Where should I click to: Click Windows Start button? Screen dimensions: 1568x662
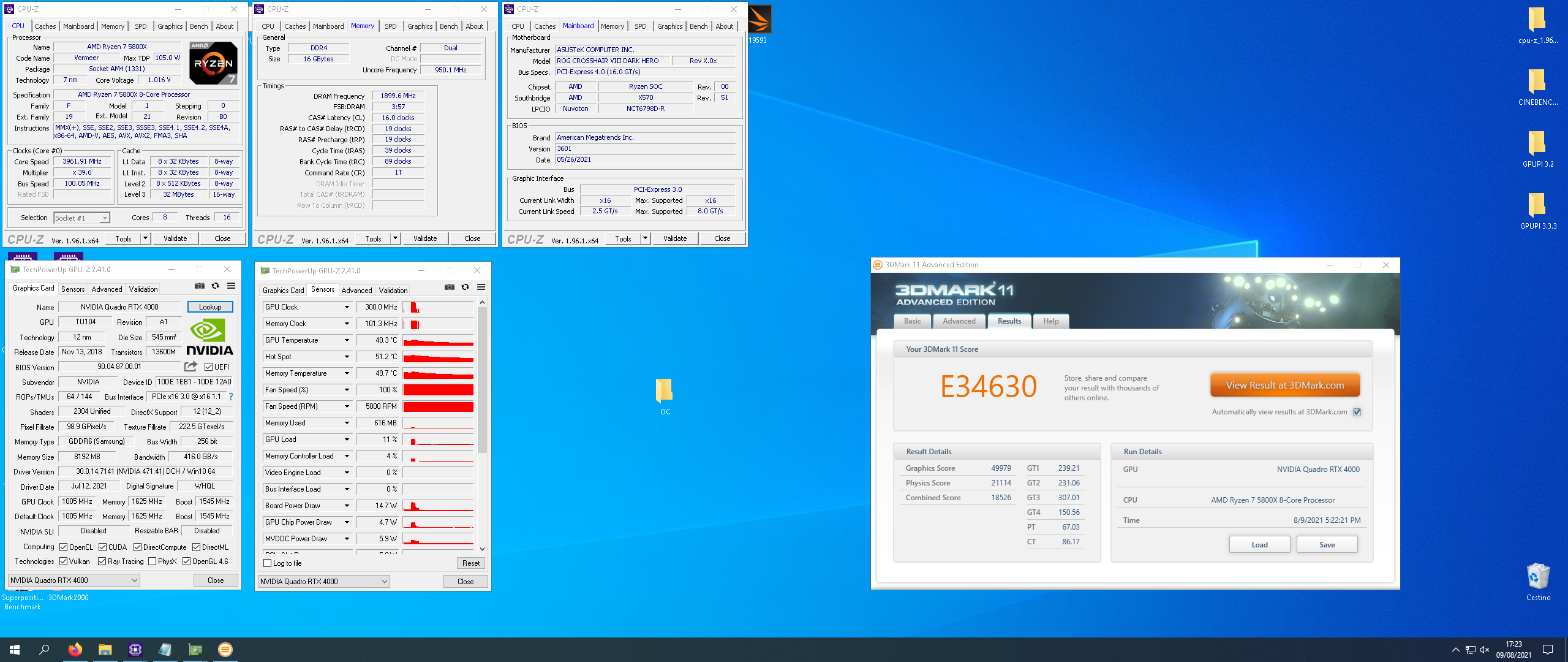point(15,650)
